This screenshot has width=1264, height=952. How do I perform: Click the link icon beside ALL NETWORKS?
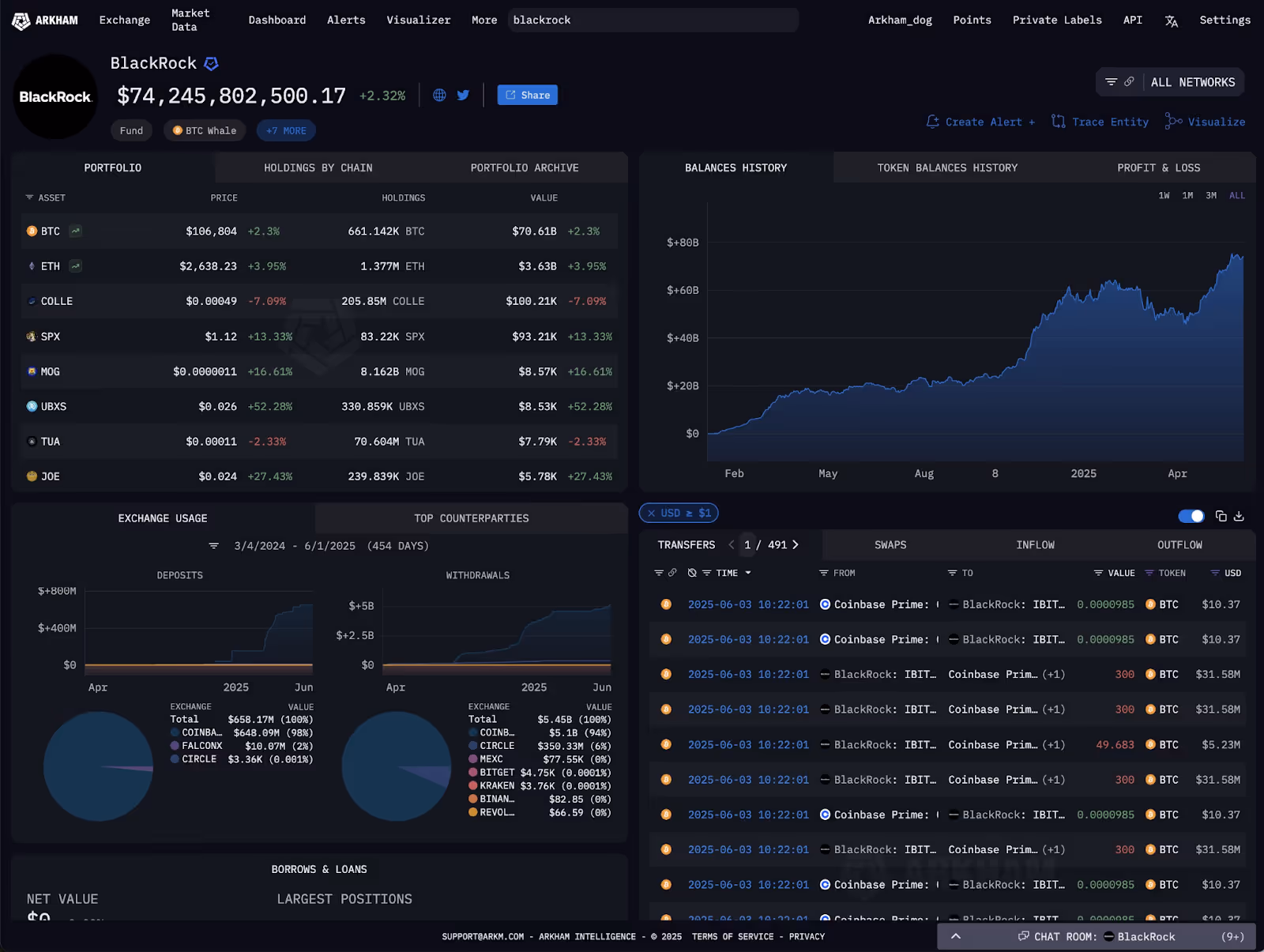[1129, 82]
